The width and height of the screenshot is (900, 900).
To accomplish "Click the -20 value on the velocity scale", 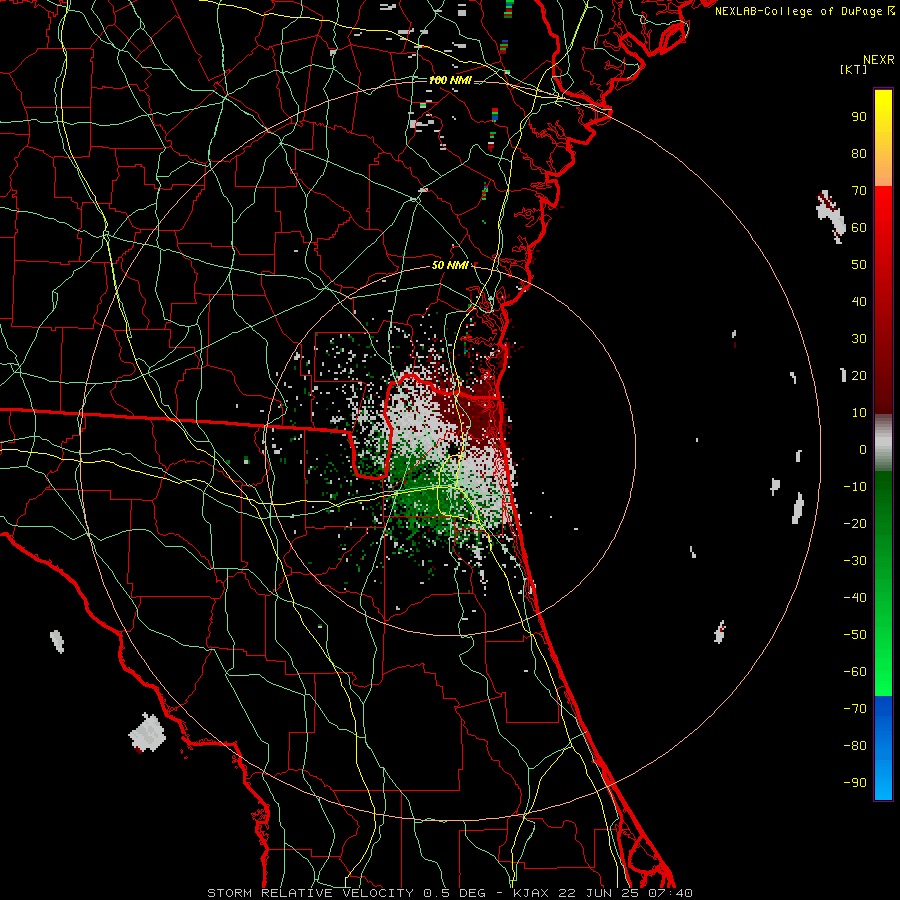I will coord(855,524).
